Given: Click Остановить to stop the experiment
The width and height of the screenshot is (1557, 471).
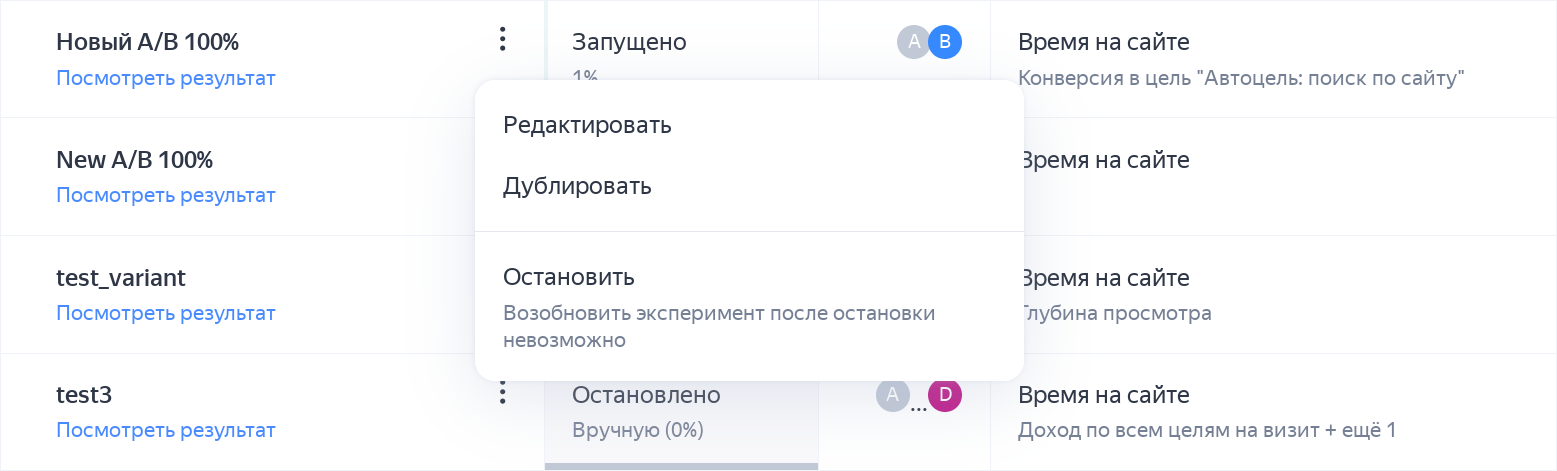Looking at the screenshot, I should point(569,277).
